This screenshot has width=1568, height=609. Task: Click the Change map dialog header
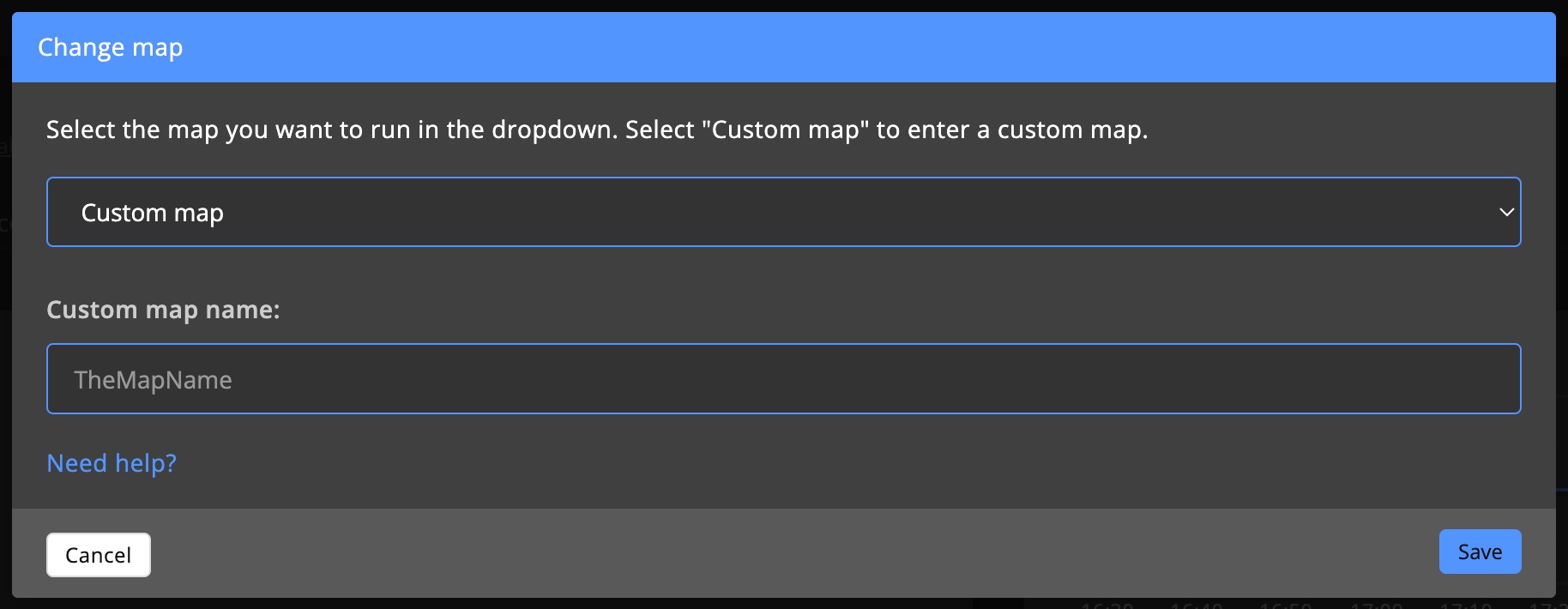tap(110, 47)
